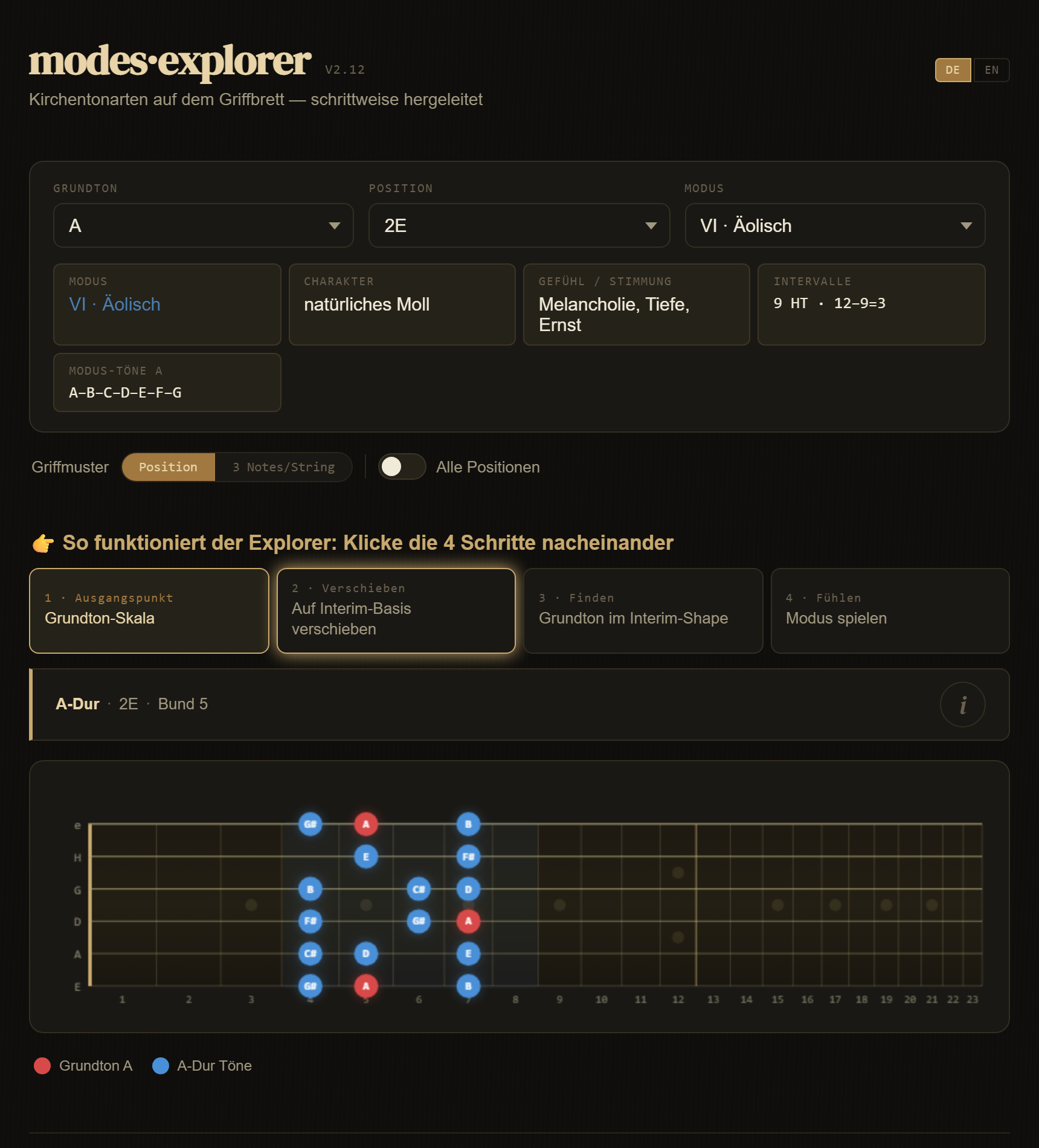Switch language to EN

click(991, 70)
